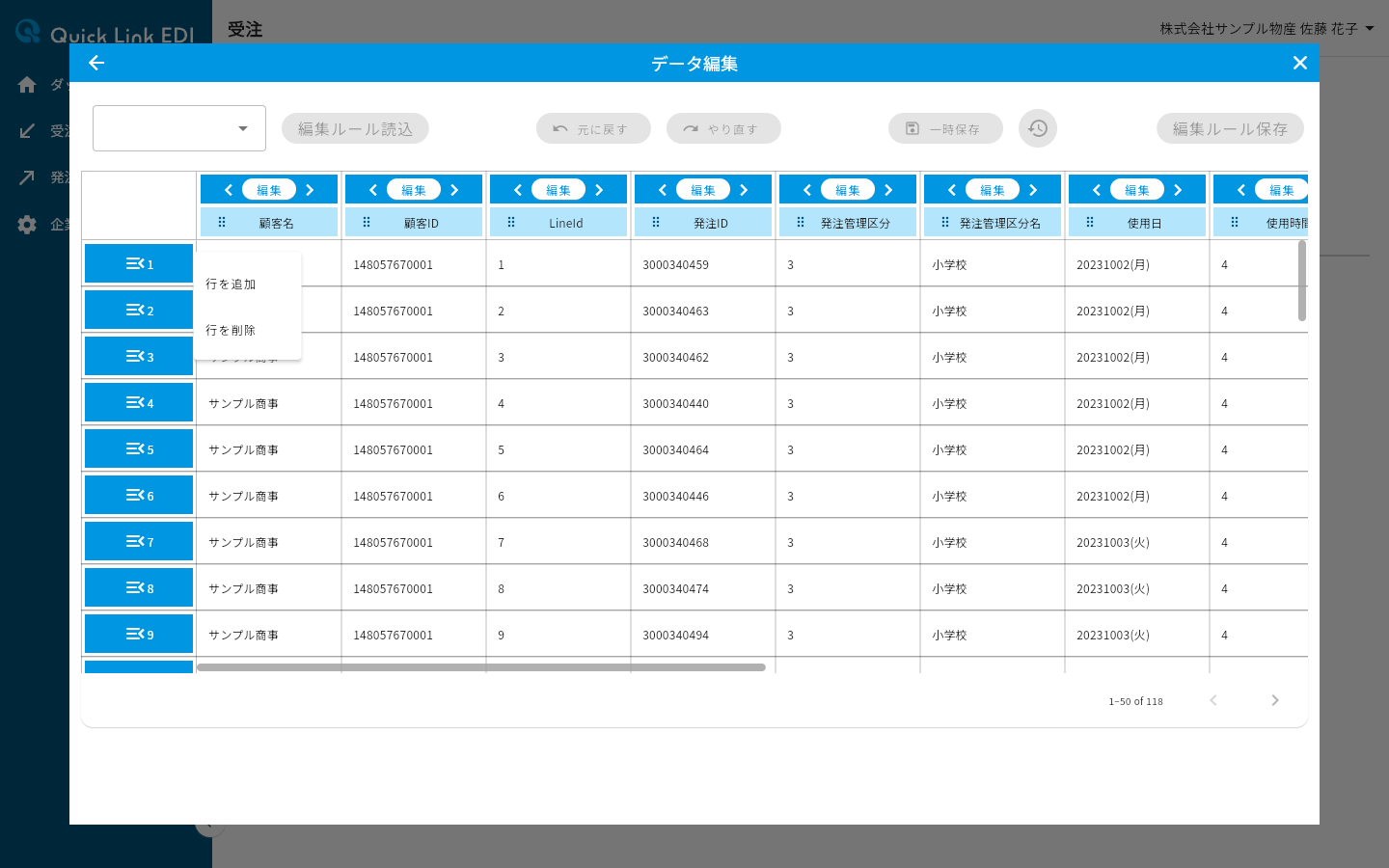Image resolution: width=1389 pixels, height=868 pixels.
Task: Open 発注 outgoing arrow icon in sidebar
Action: [x=27, y=177]
